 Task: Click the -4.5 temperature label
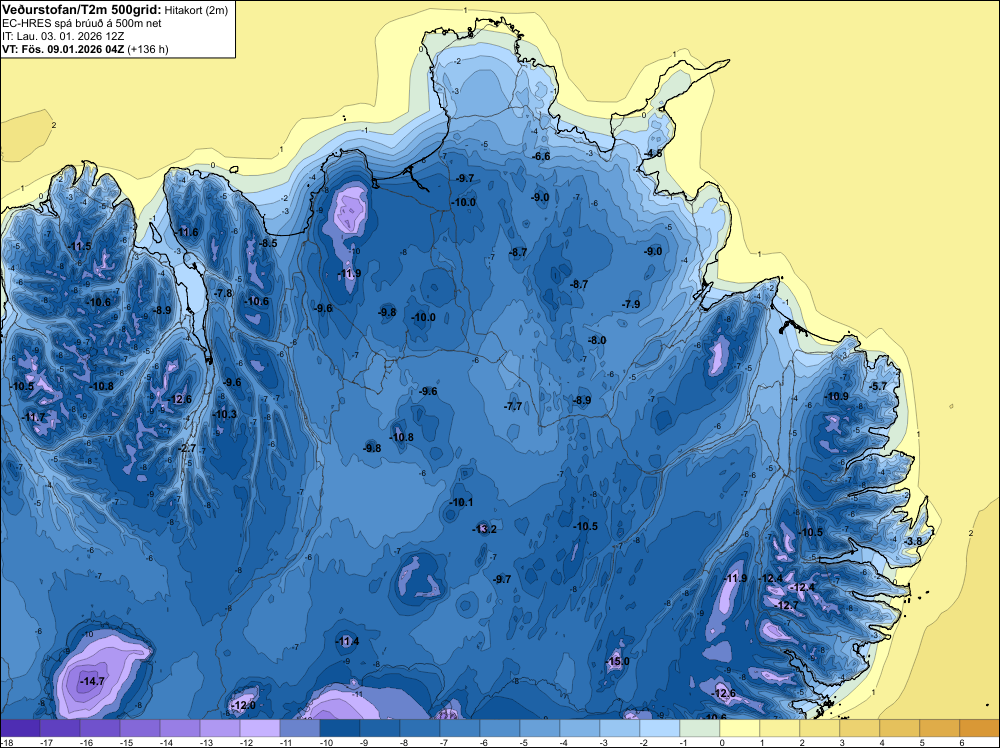coord(653,153)
